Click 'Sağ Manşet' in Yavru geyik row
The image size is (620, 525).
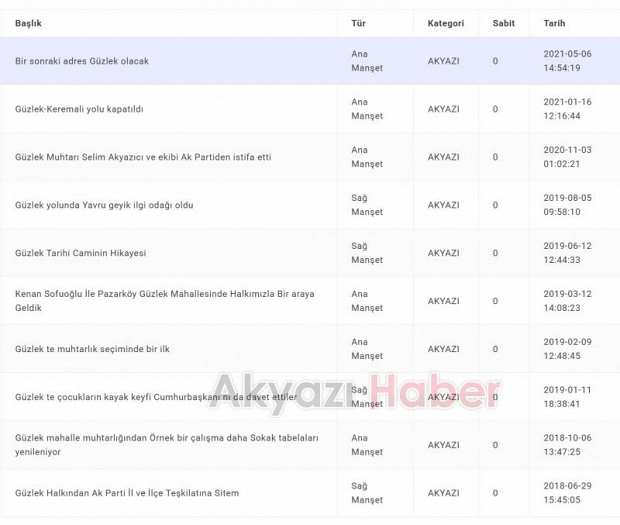pos(367,205)
